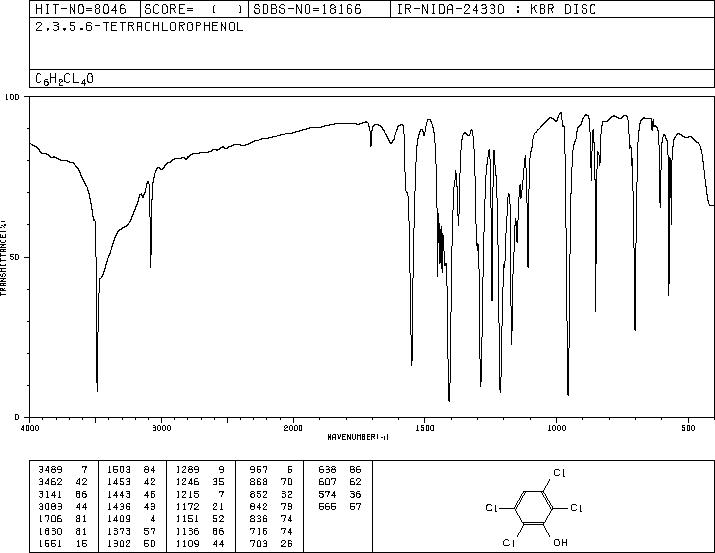
Task: Click the 100 y-axis tick label
Action: [12, 97]
